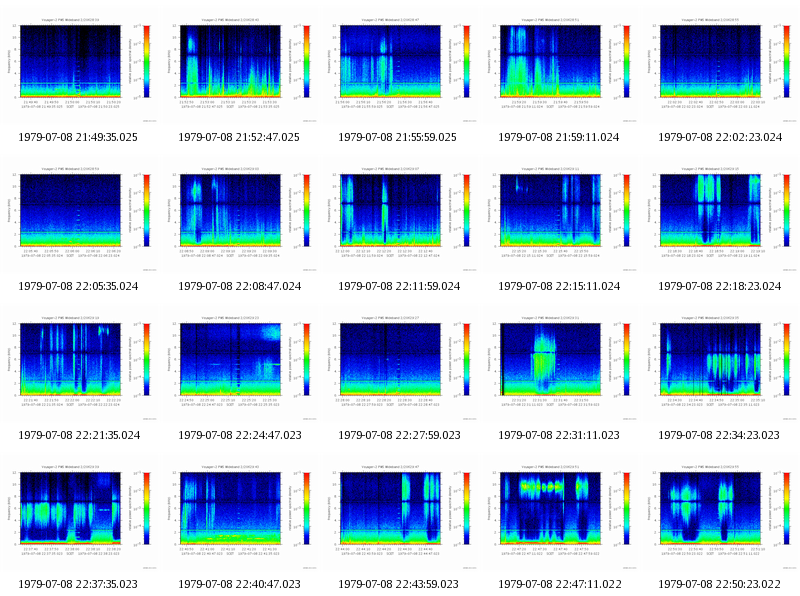The image size is (800, 596).
Task: Select the 22:31:11.023 spectrogram image
Action: pos(560,365)
